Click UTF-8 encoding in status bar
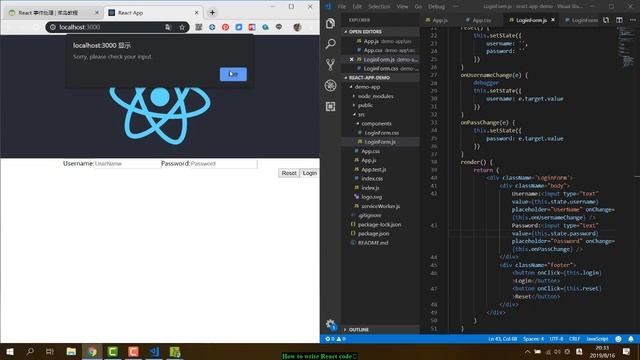The image size is (640, 360). point(556,339)
